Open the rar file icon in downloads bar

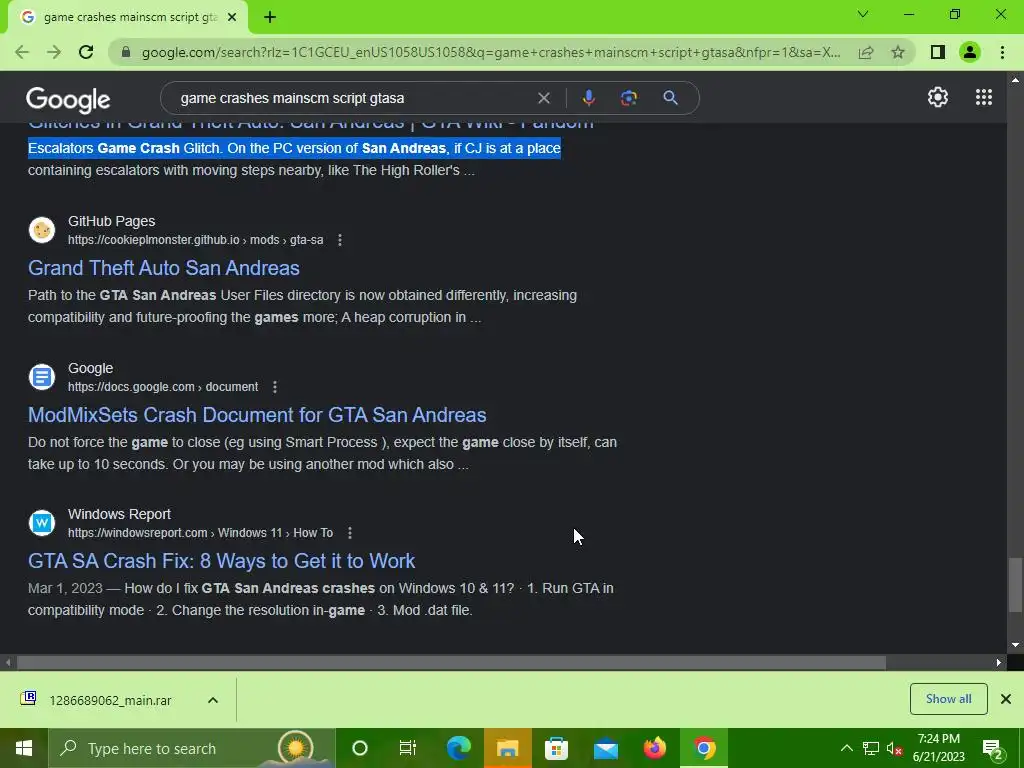(x=28, y=699)
